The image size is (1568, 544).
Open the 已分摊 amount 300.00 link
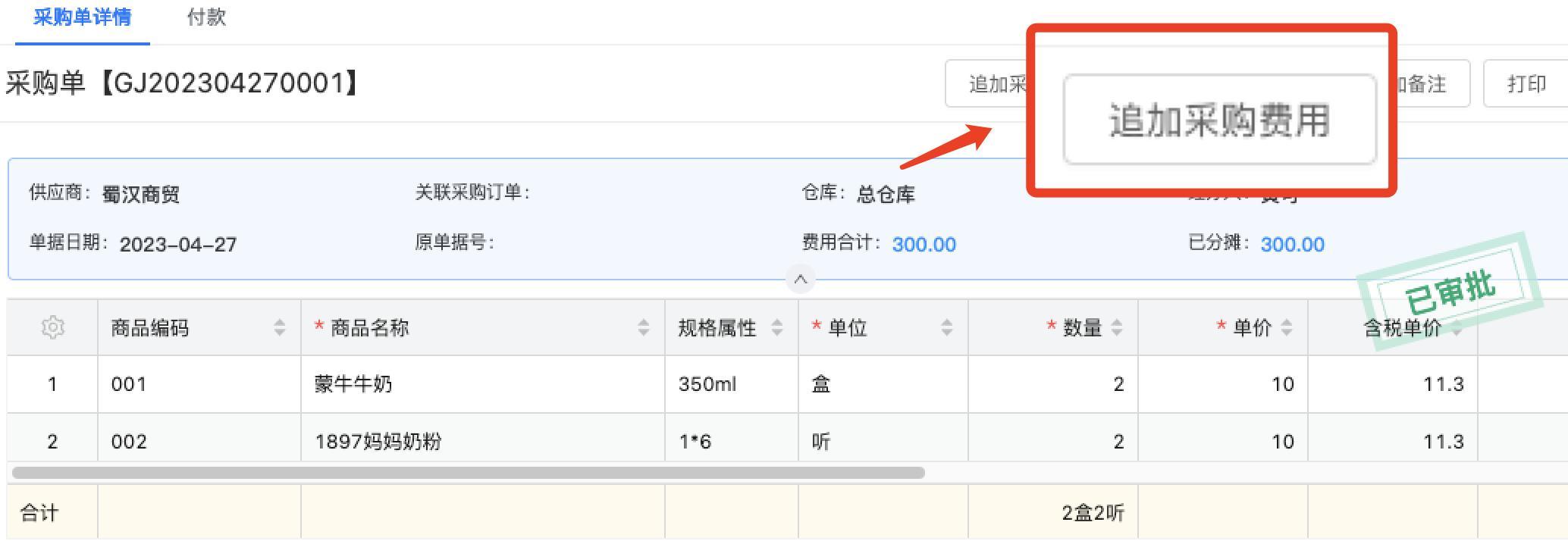1292,244
